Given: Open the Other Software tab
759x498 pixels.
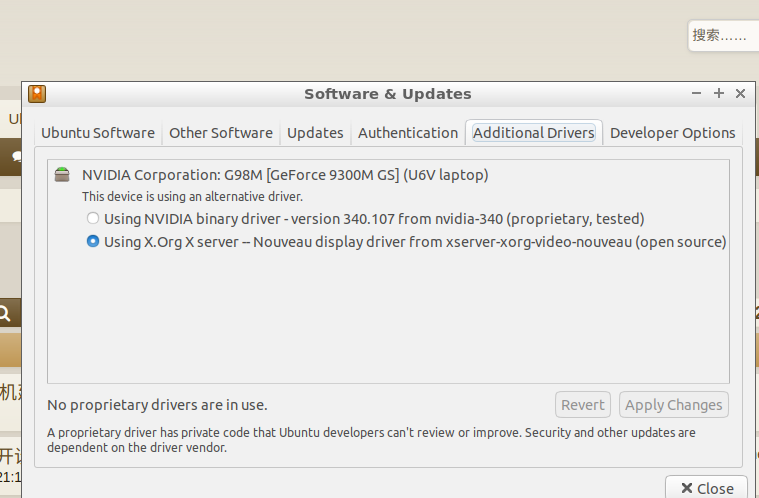Looking at the screenshot, I should [x=221, y=133].
